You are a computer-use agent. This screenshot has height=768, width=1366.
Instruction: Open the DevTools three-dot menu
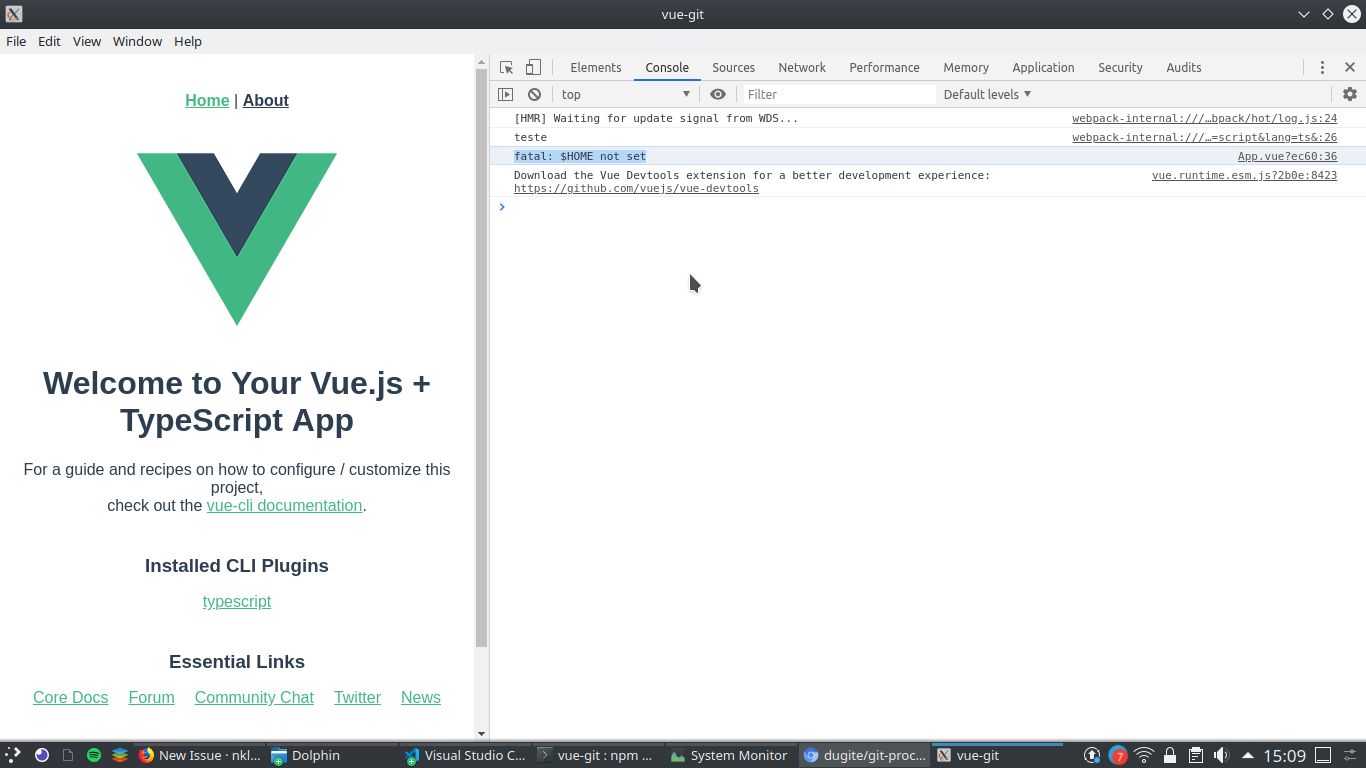point(1322,67)
